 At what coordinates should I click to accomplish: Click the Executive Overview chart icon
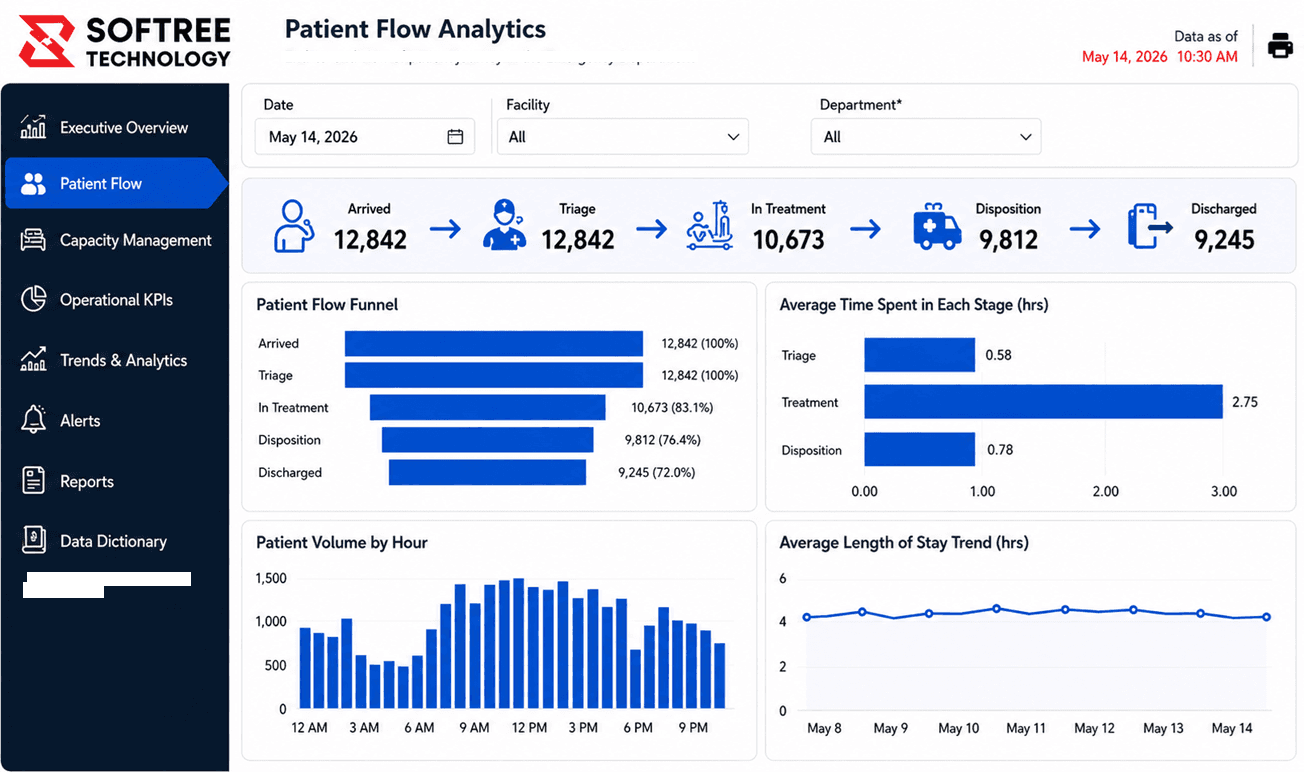tap(33, 127)
